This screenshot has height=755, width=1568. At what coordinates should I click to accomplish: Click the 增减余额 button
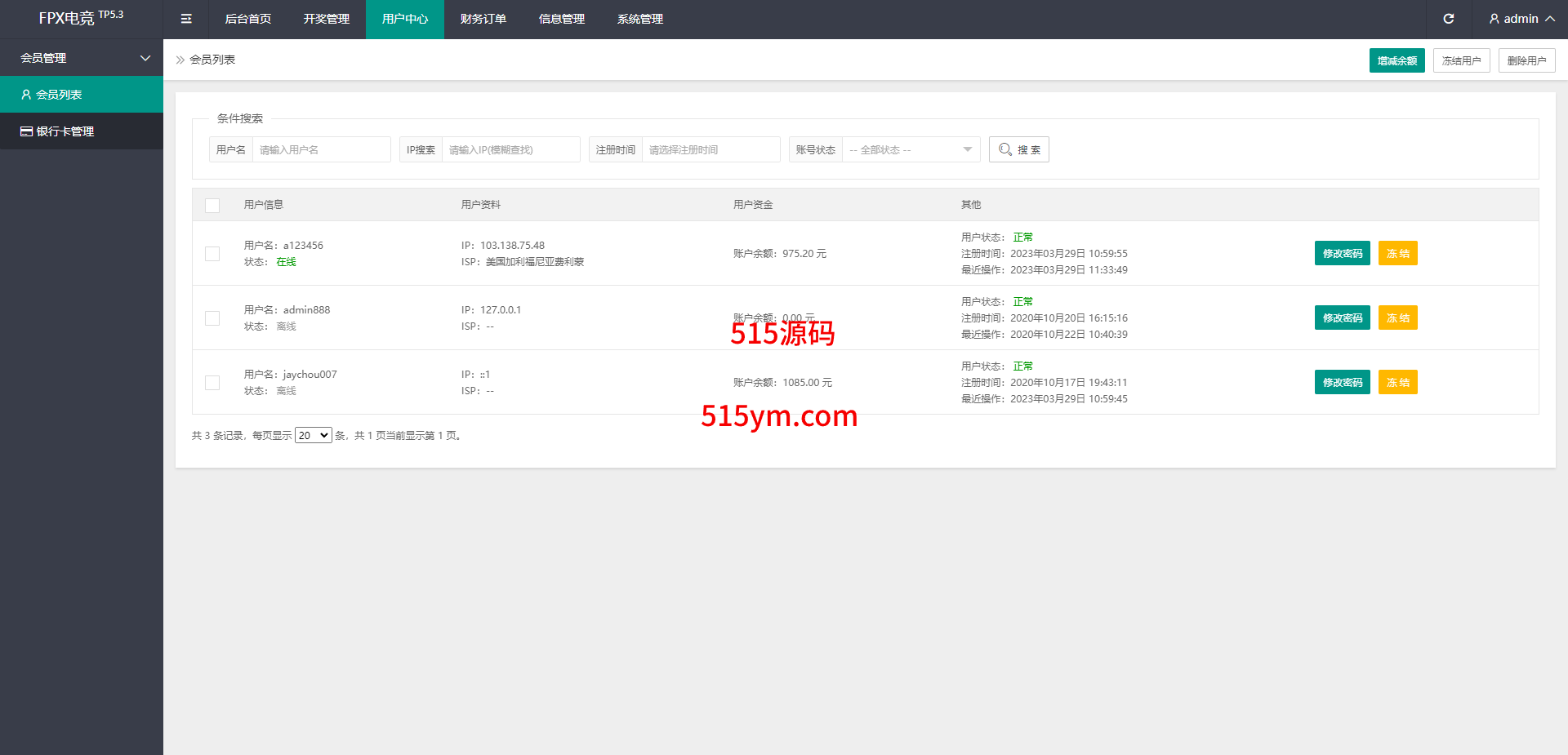[x=1396, y=60]
